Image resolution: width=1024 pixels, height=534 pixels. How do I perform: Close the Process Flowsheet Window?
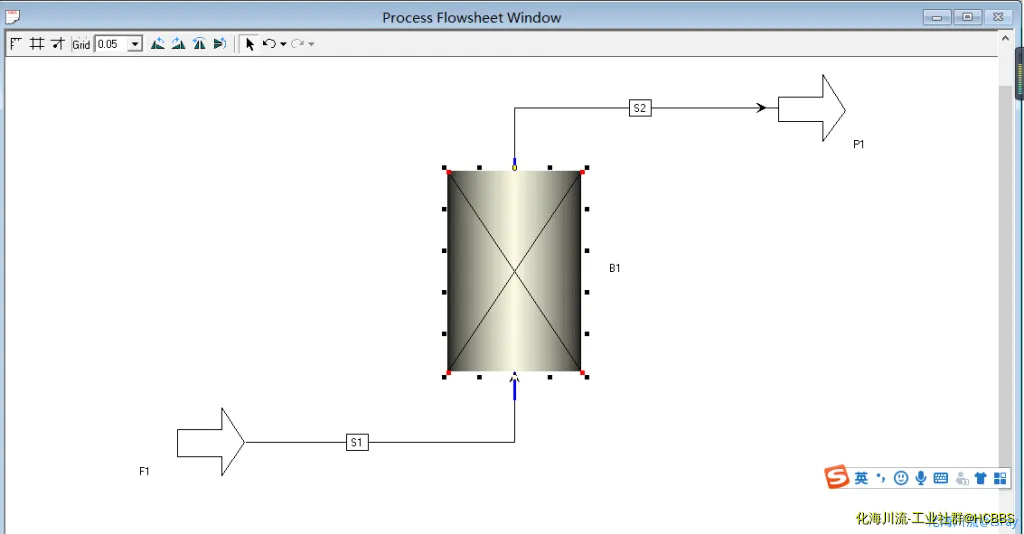(x=998, y=18)
